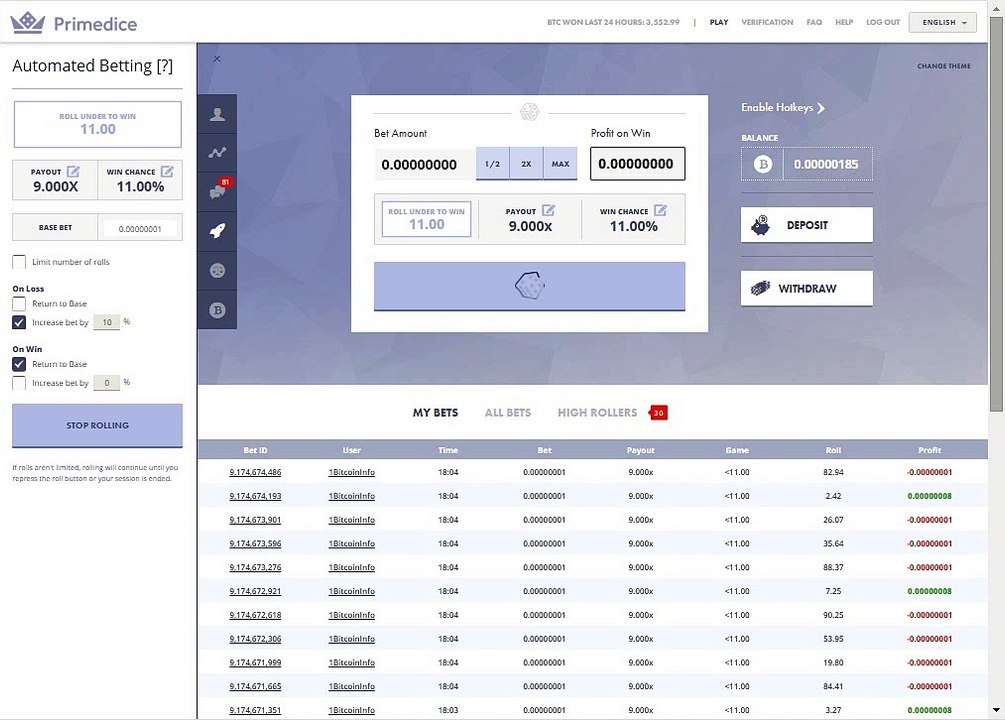The height and width of the screenshot is (720, 1005).
Task: Open the FAQ page
Action: click(x=814, y=22)
